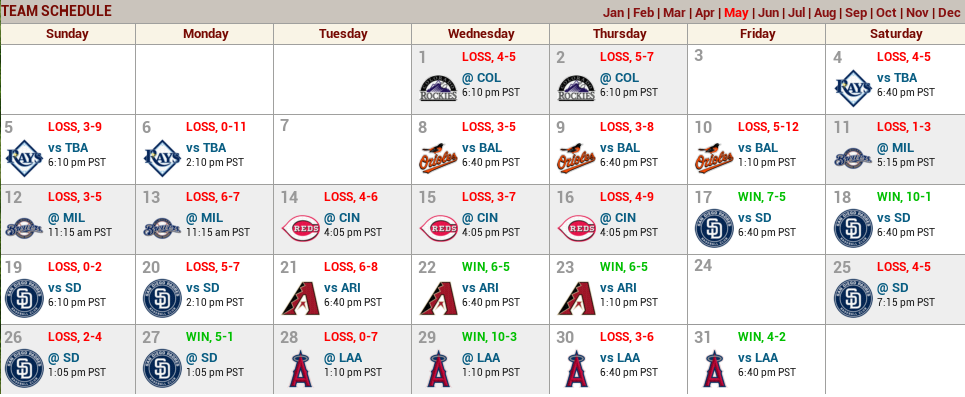Click the Rays logo on May 4

pyautogui.click(x=853, y=88)
